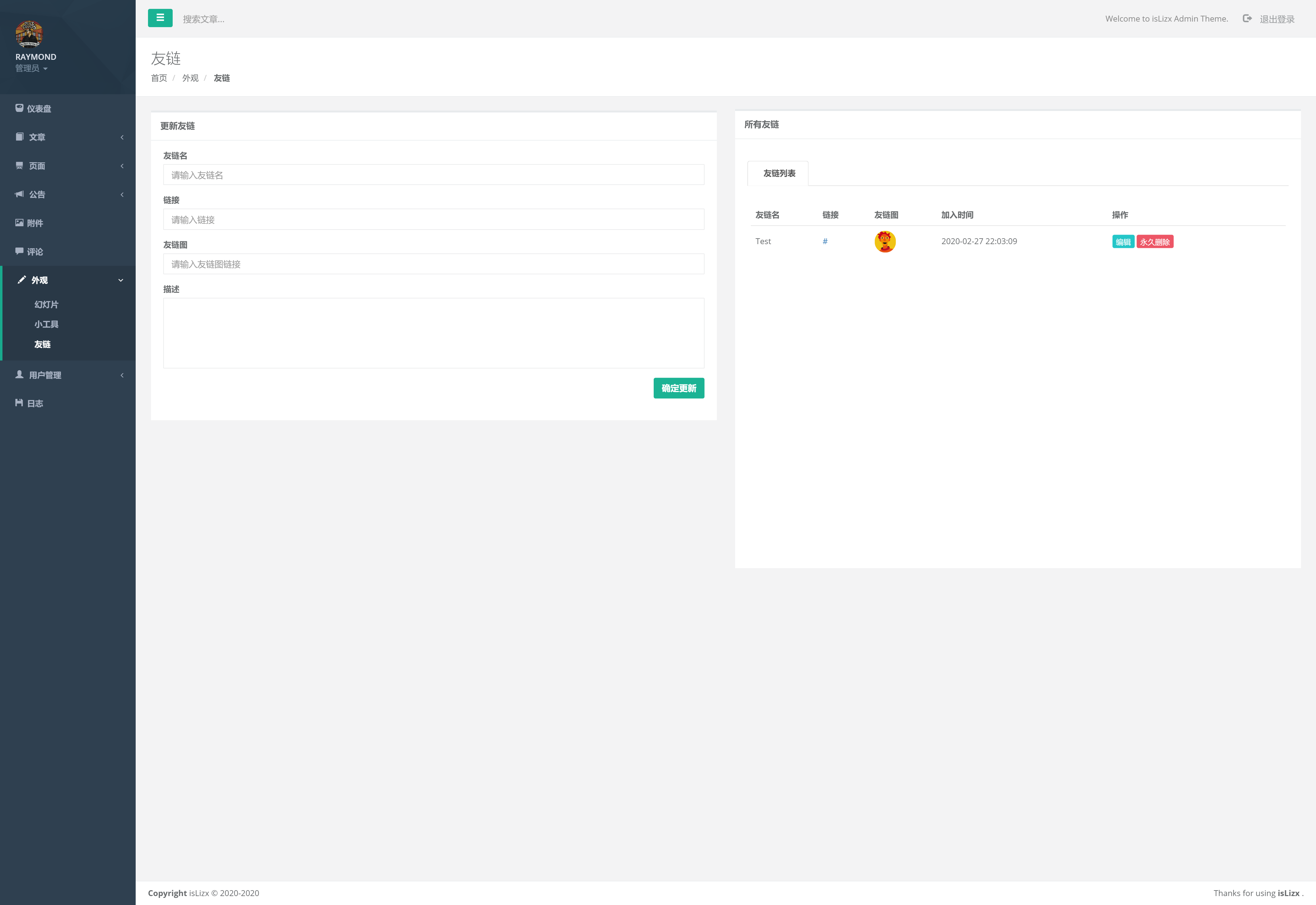Click the logout icon beside 退出登录
The width and height of the screenshot is (1316, 905).
point(1247,19)
